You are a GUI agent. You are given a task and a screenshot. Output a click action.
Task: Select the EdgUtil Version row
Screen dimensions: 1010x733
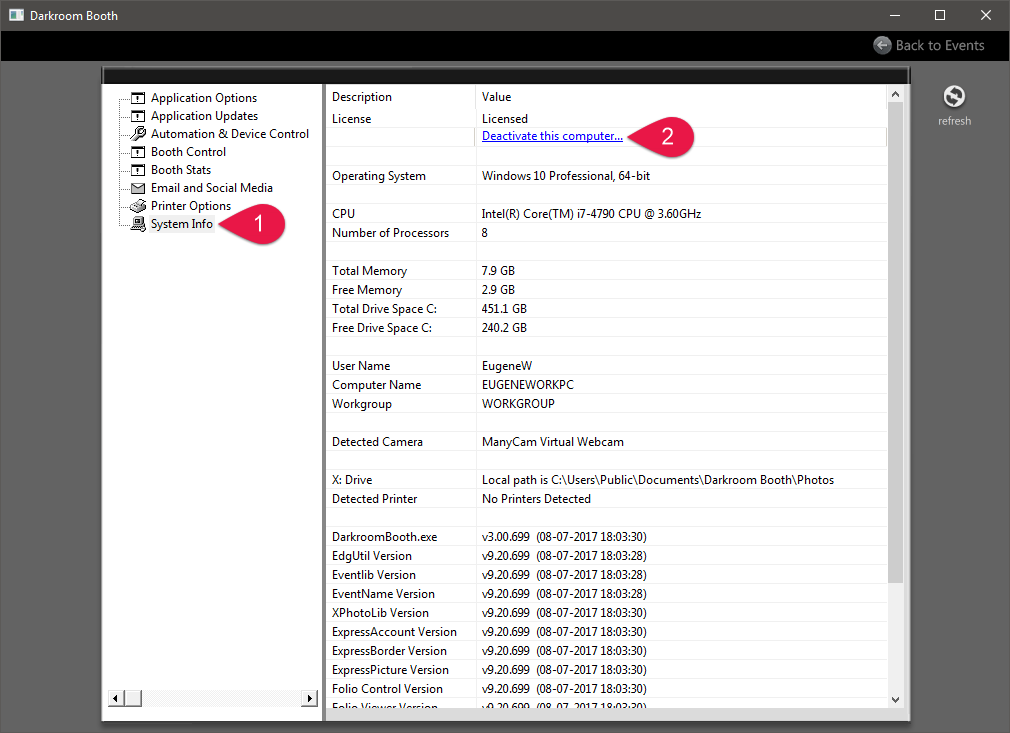pyautogui.click(x=606, y=556)
